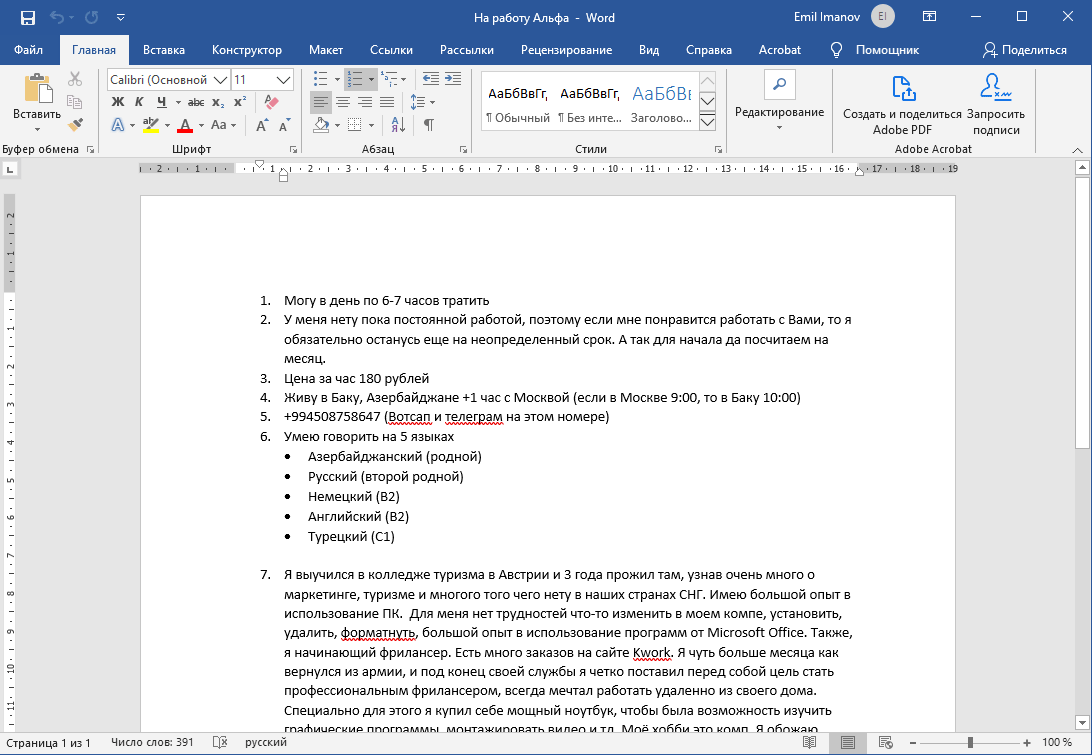Click the zoom slider in status bar
This screenshot has width=1092, height=755.
tap(968, 743)
